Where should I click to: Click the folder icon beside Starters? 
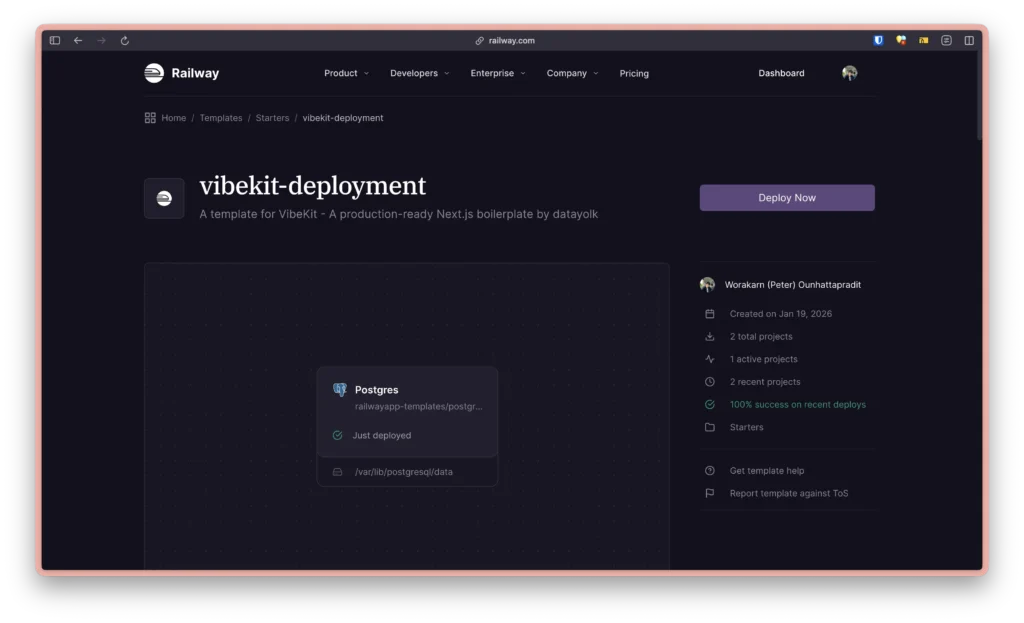coord(710,427)
